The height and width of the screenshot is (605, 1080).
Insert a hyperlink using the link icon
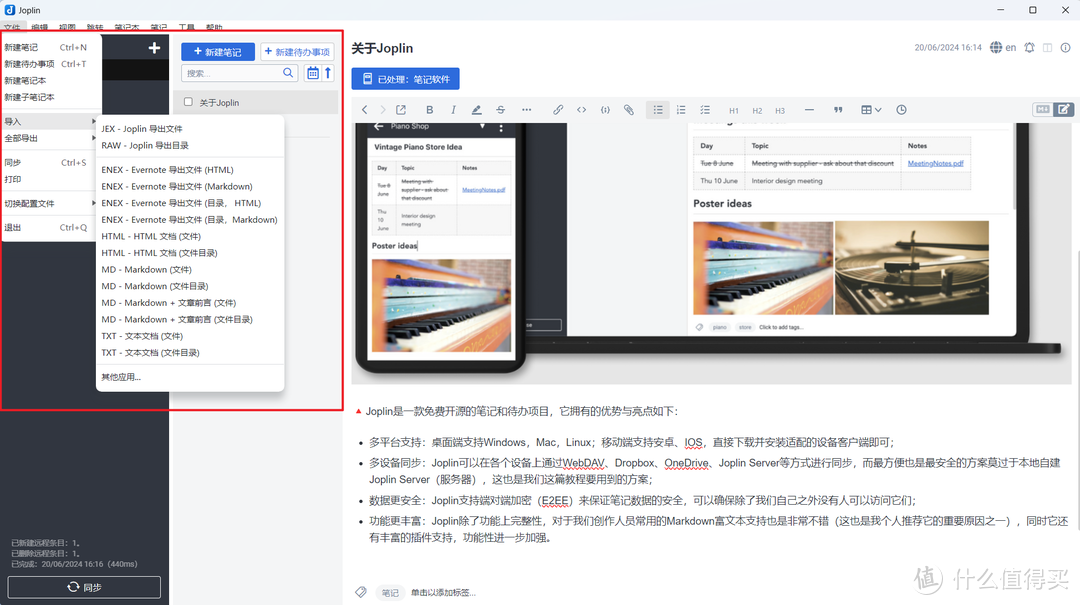coord(558,110)
